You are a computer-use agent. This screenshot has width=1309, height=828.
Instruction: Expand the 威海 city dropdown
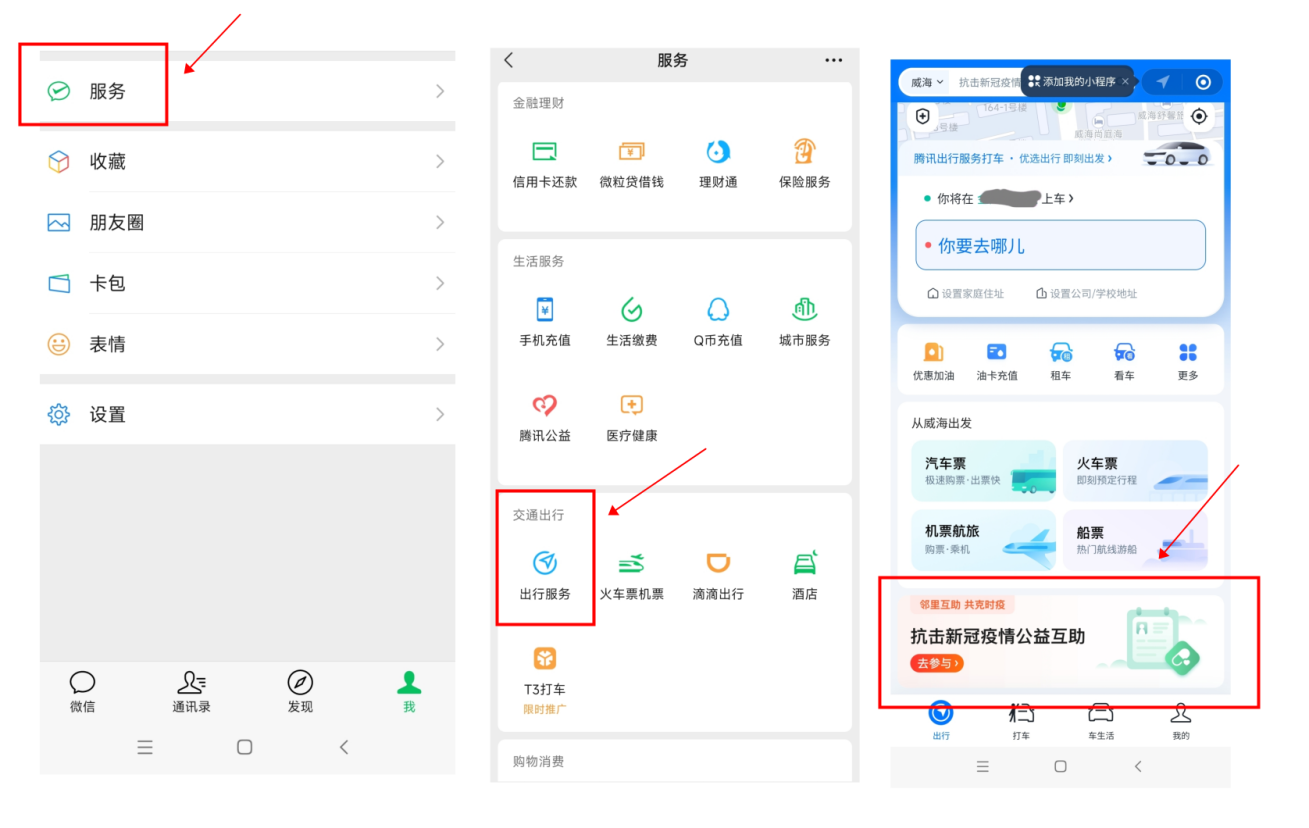coord(926,82)
